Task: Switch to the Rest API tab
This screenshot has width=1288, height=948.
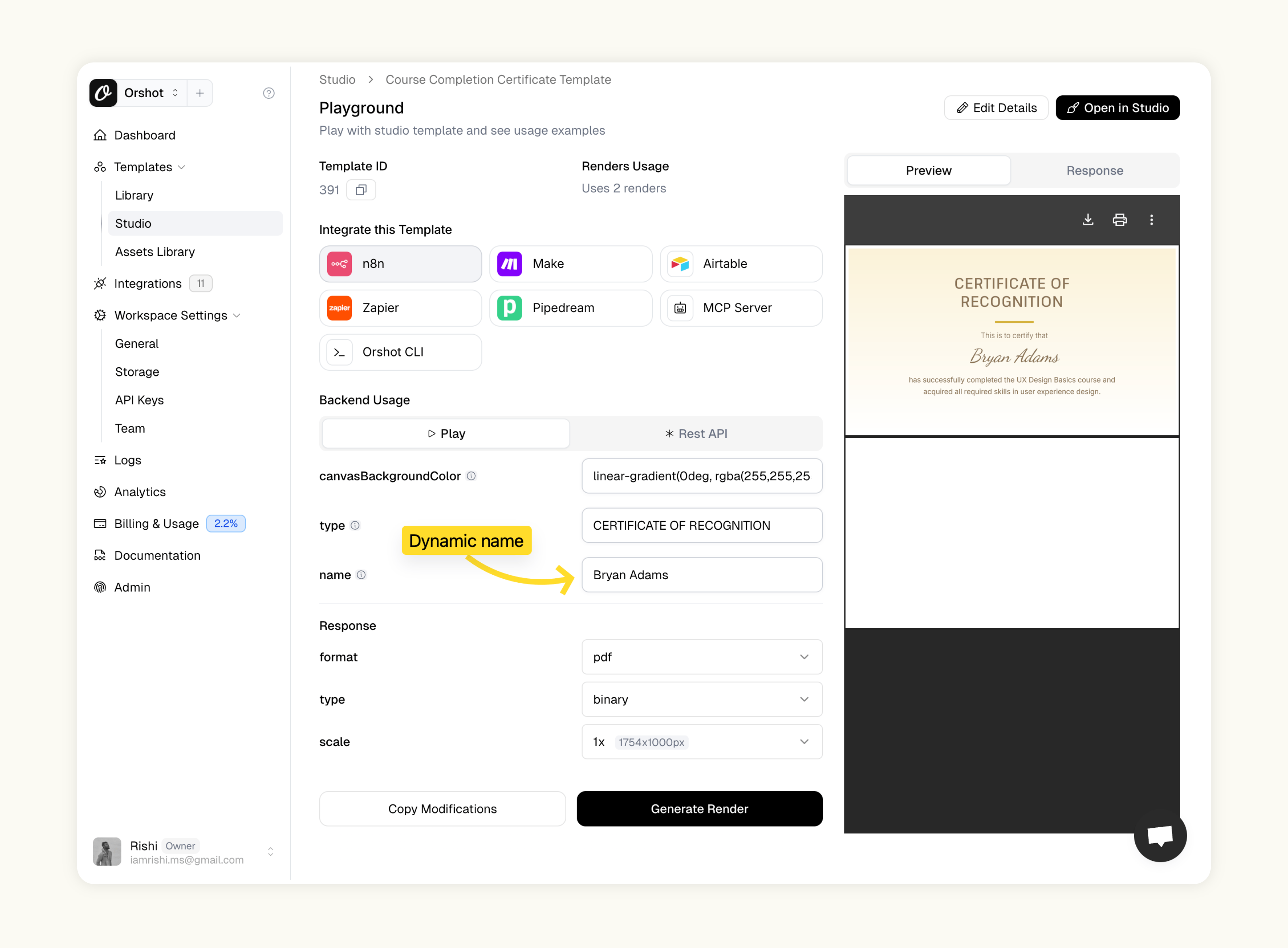Action: [x=696, y=434]
